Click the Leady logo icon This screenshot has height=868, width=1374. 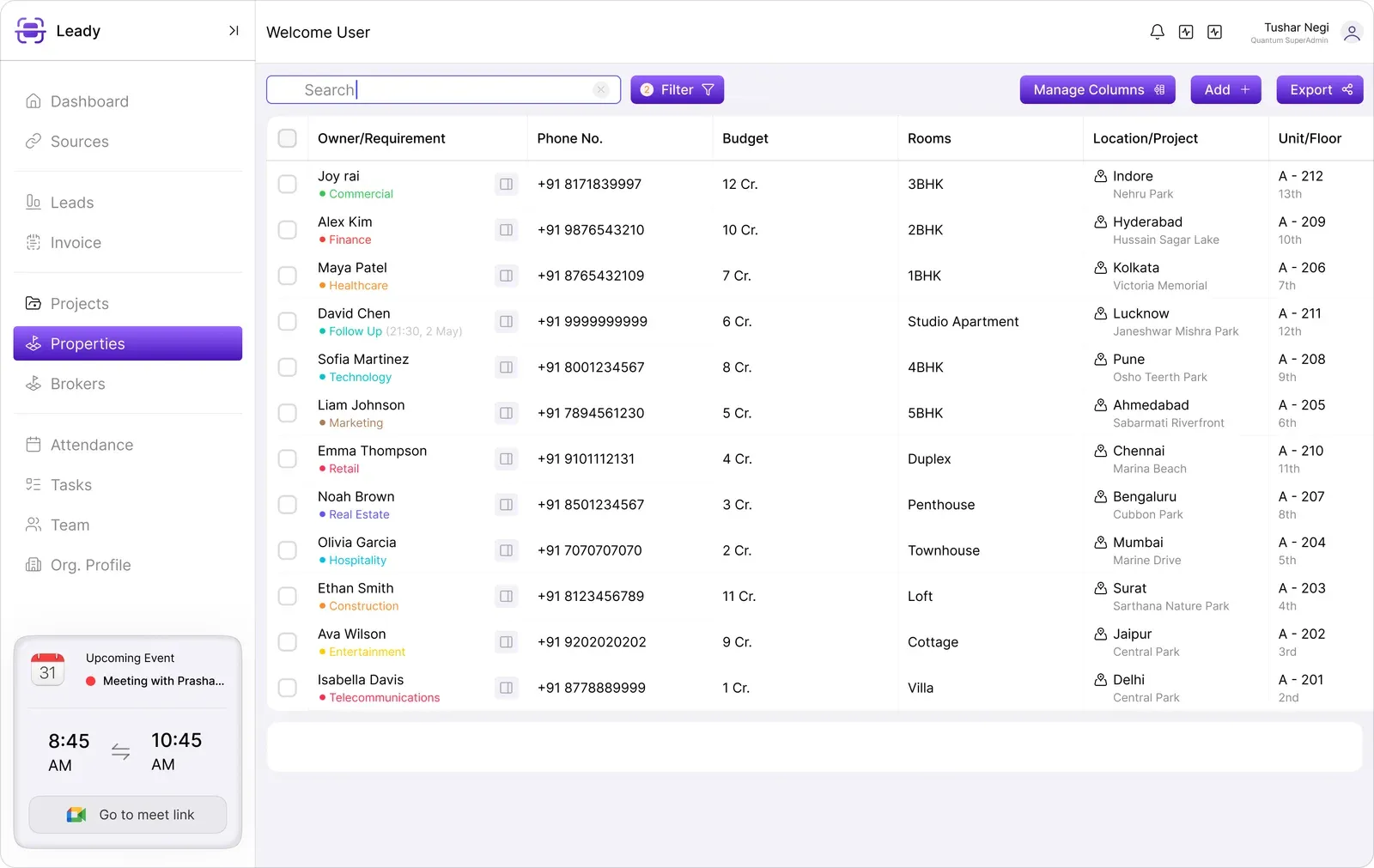click(x=31, y=31)
